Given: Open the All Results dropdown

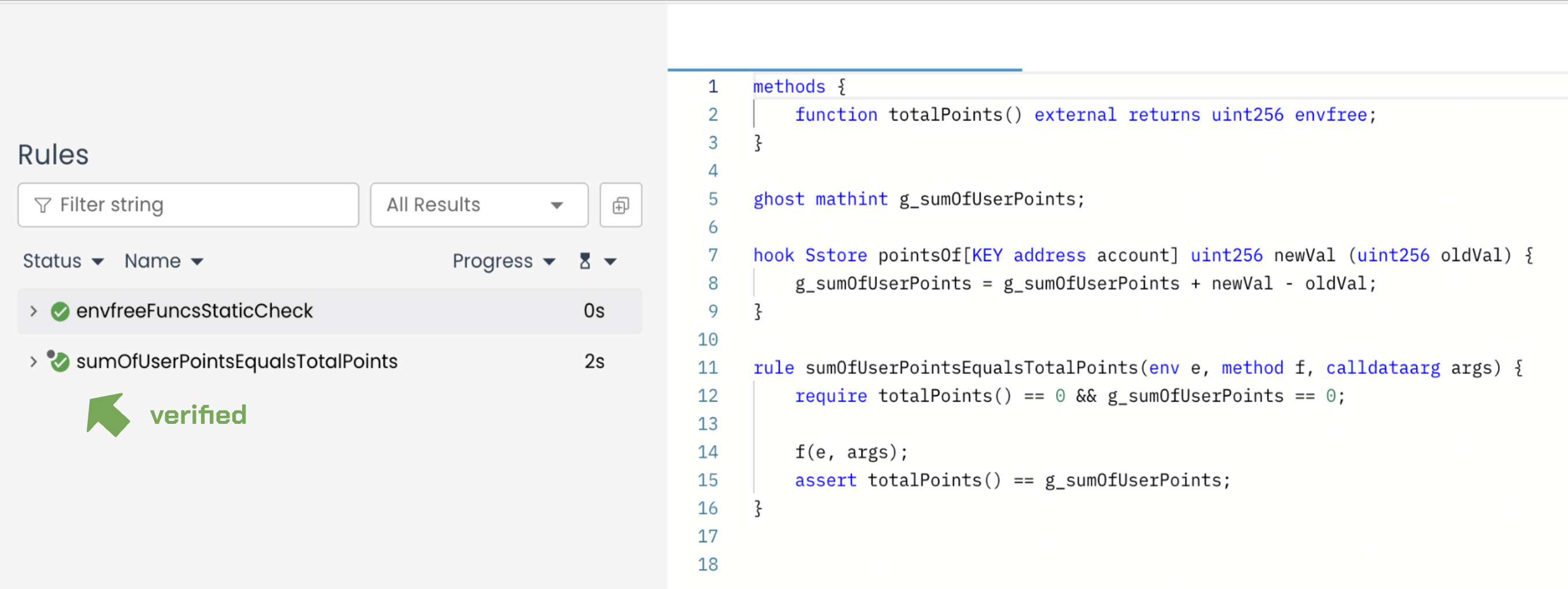Looking at the screenshot, I should tap(478, 205).
